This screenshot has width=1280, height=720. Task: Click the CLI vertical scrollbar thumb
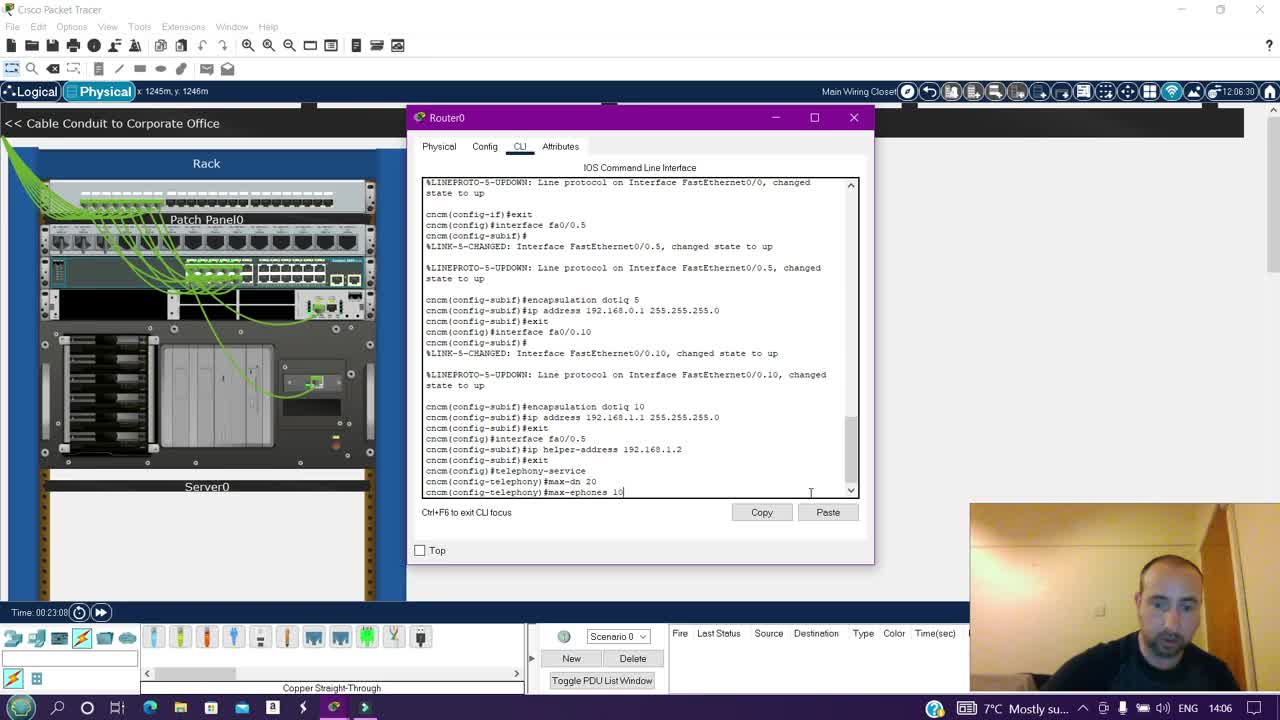(x=851, y=448)
